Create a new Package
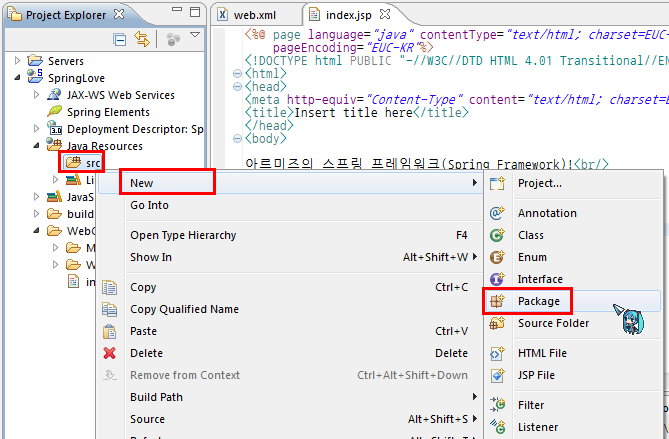This screenshot has height=439, width=669. pos(573,301)
